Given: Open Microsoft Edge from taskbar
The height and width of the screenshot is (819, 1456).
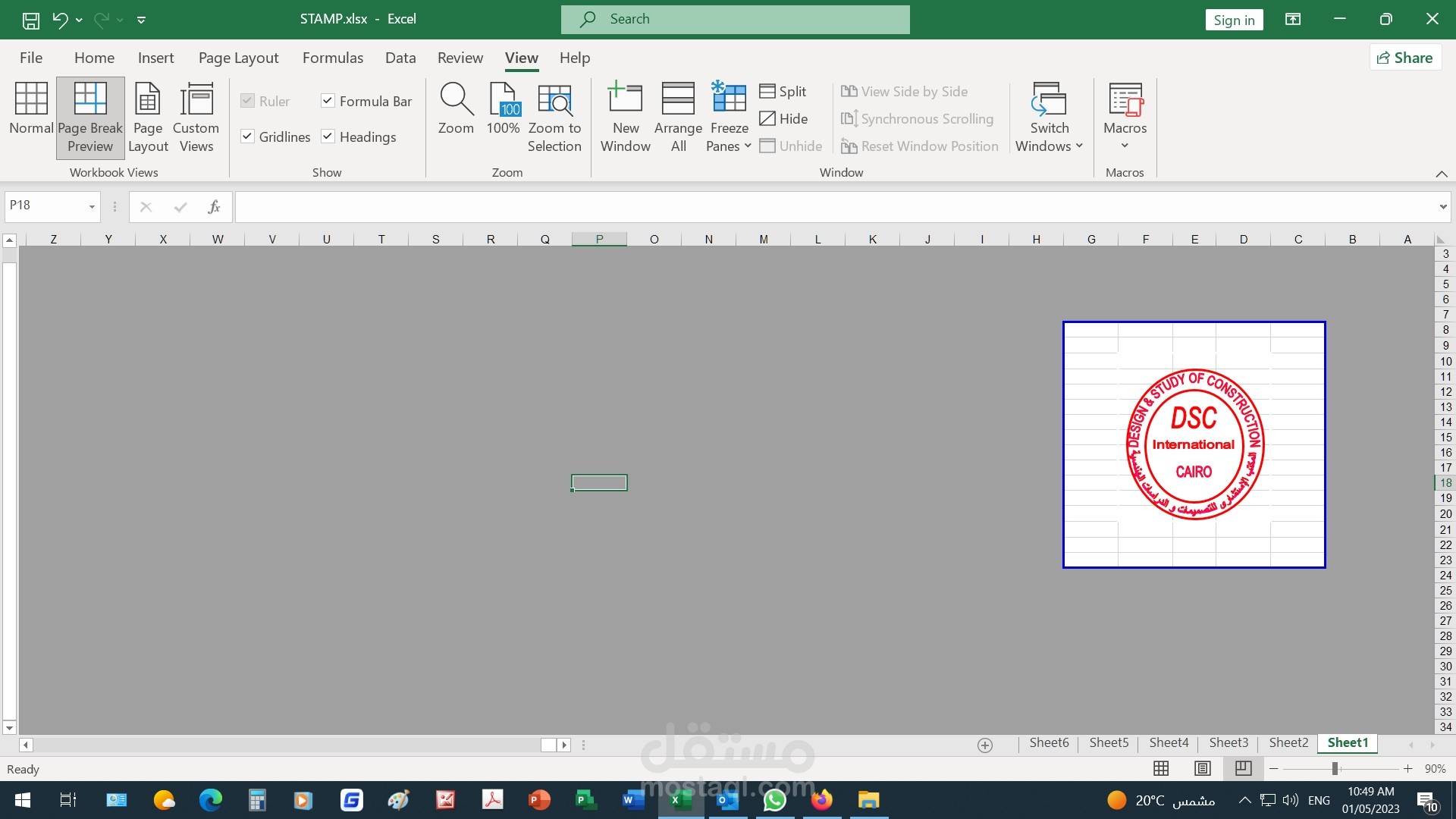Looking at the screenshot, I should 211,800.
